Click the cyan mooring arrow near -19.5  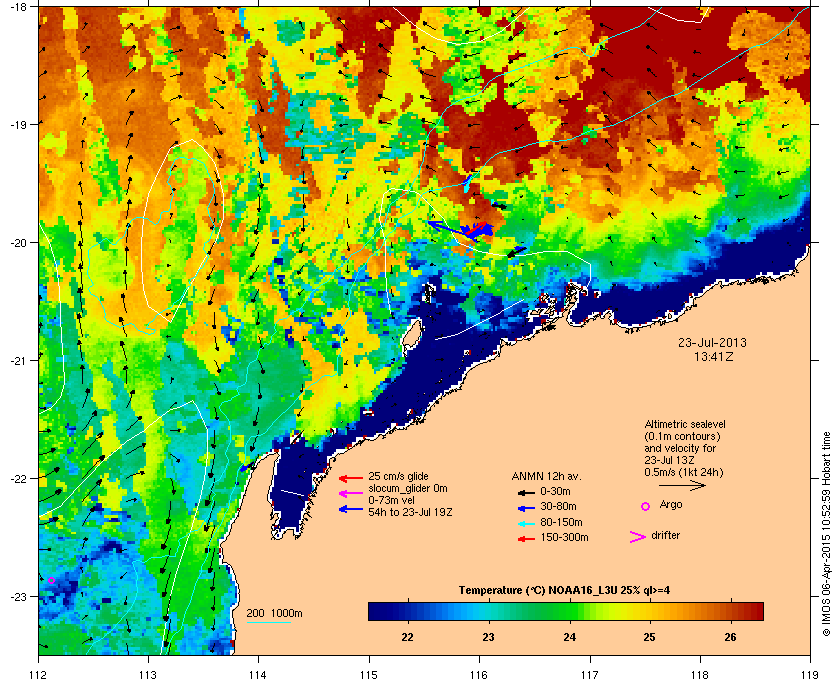click(x=467, y=183)
